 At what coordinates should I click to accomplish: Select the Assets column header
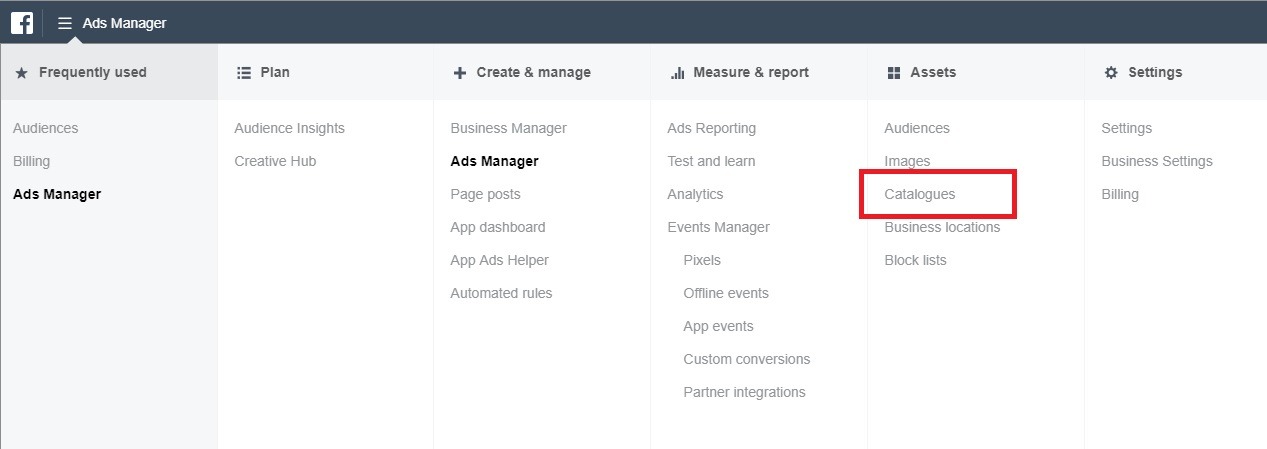click(x=976, y=72)
